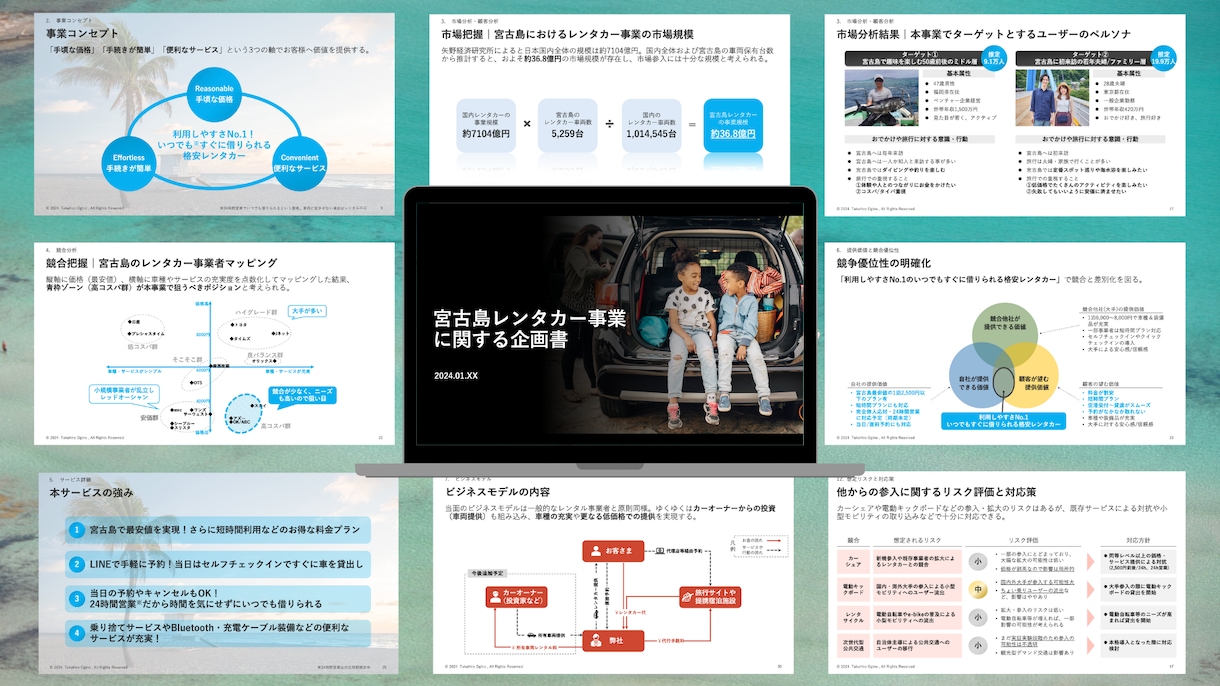Click the 1,014,545台 box for 国内のレンタカー車両数
The height and width of the screenshot is (686, 1220).
click(650, 126)
